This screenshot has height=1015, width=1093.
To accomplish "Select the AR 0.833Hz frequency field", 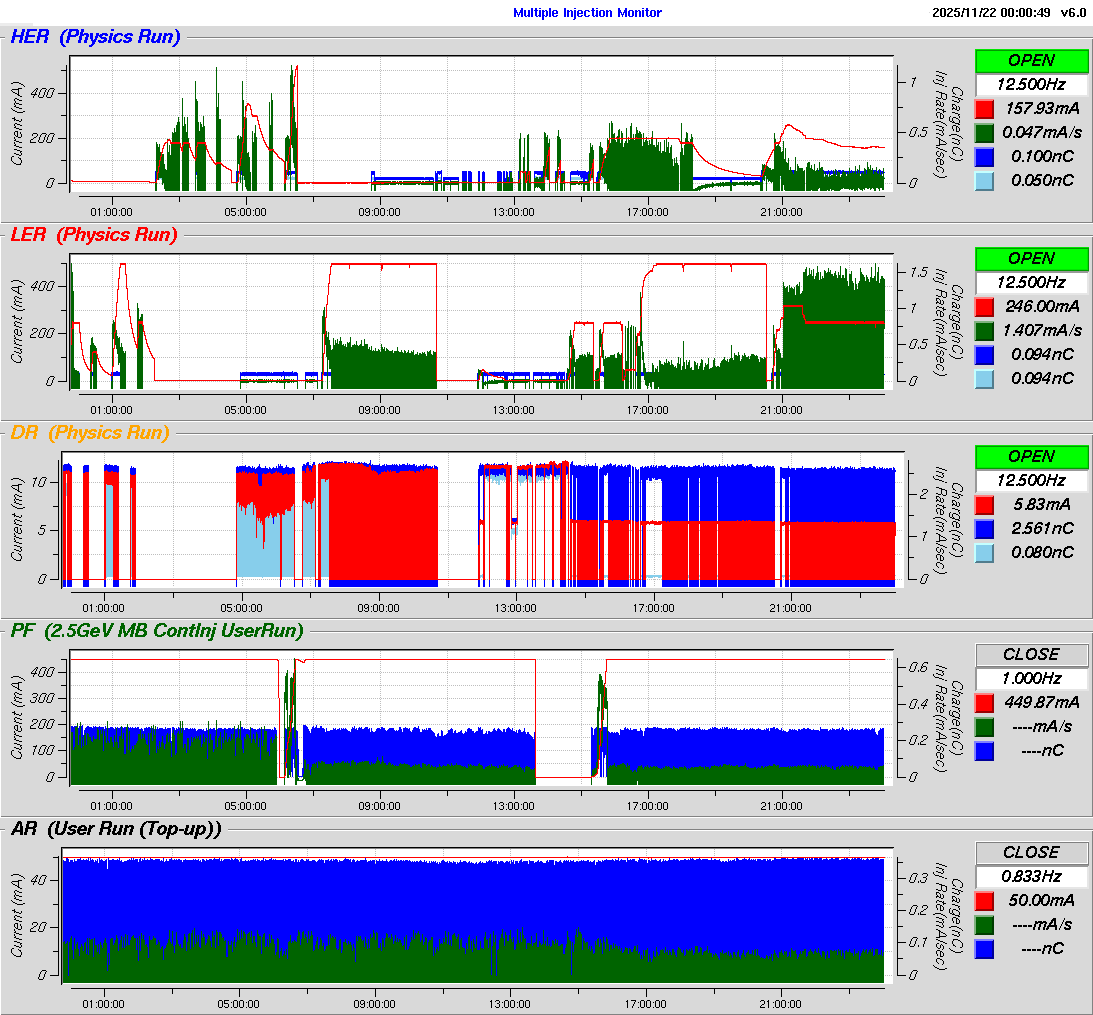I will point(1031,876).
